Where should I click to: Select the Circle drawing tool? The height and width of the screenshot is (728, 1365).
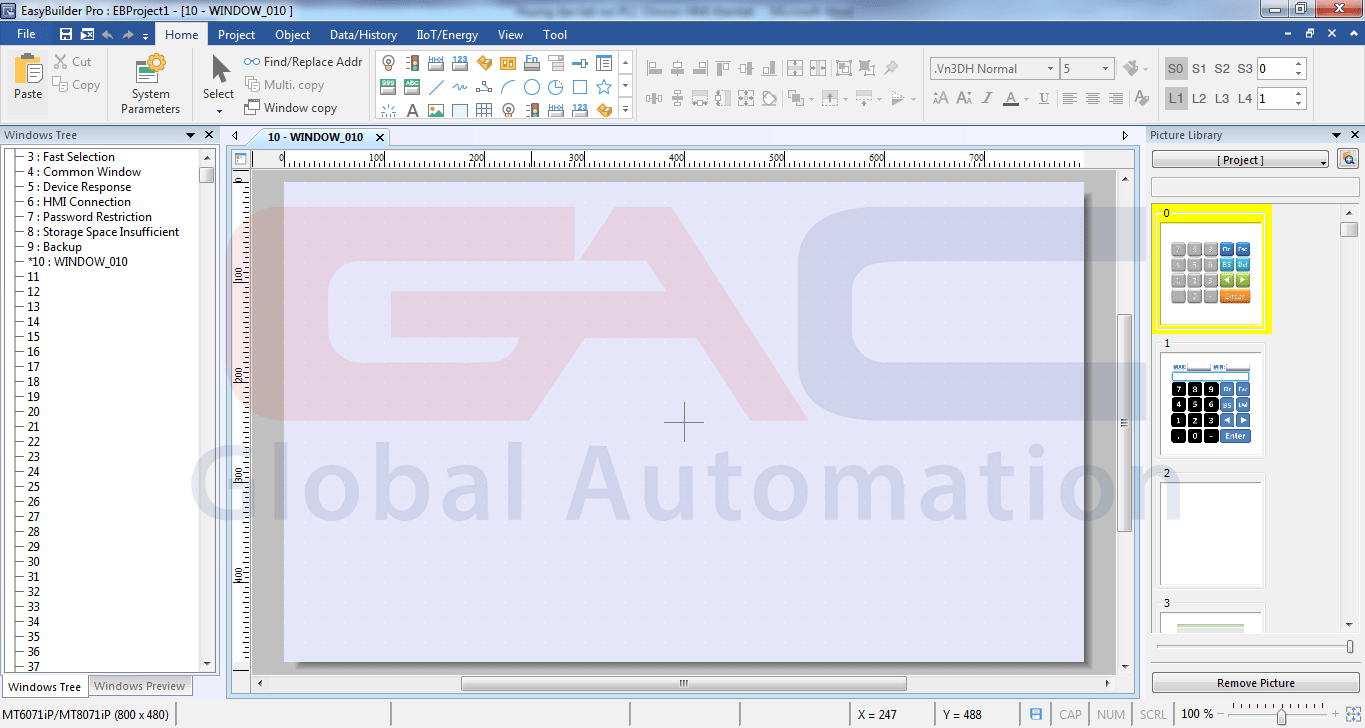[x=532, y=87]
